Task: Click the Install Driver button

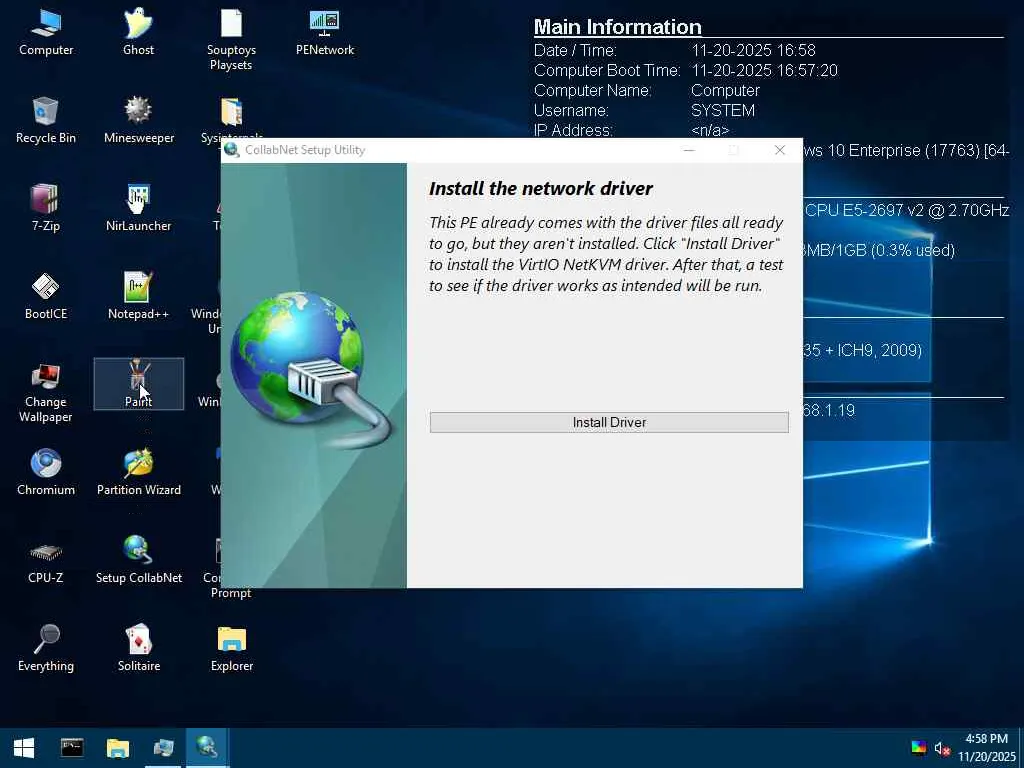Action: coord(609,423)
